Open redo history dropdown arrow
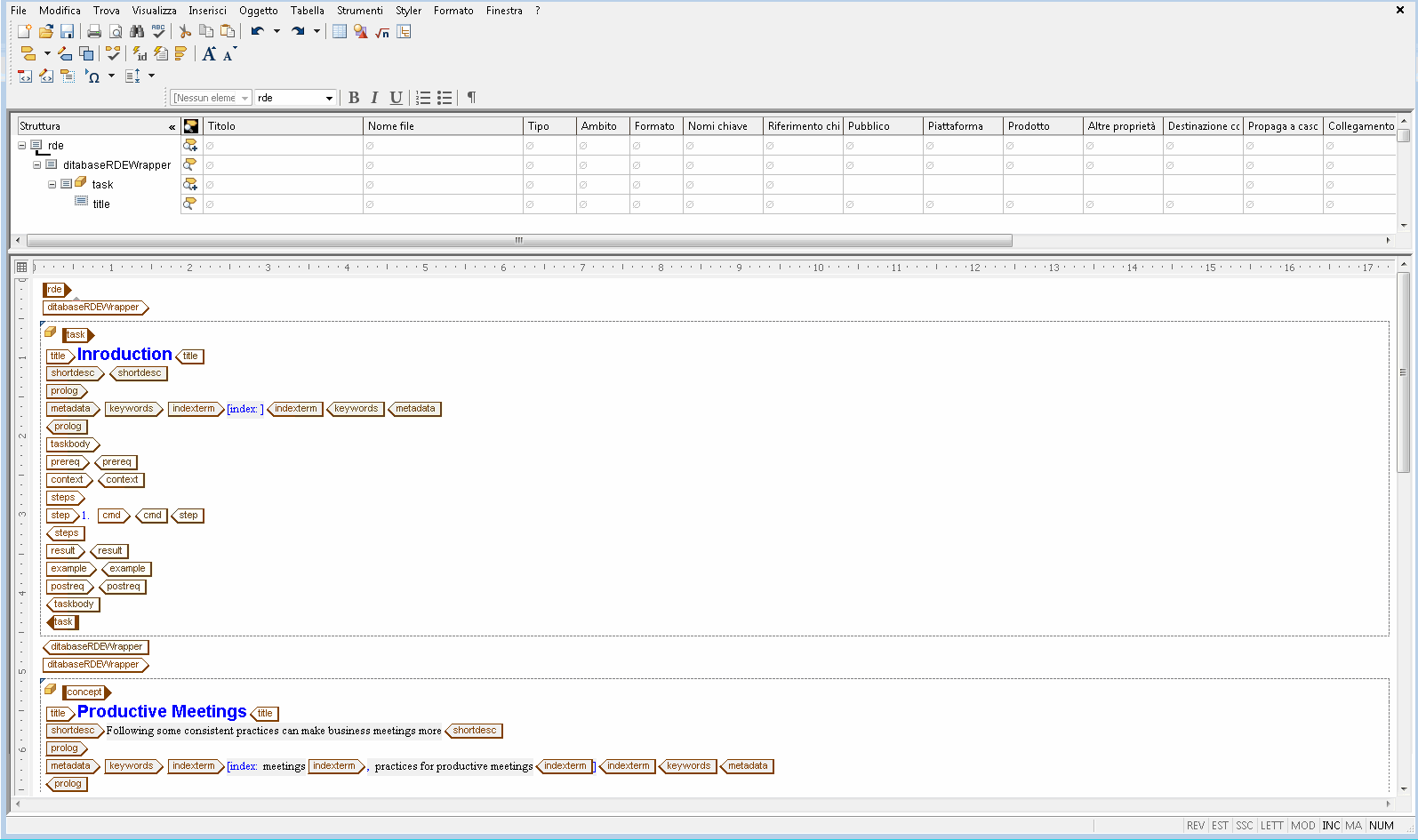This screenshot has width=1418, height=840. click(x=316, y=31)
